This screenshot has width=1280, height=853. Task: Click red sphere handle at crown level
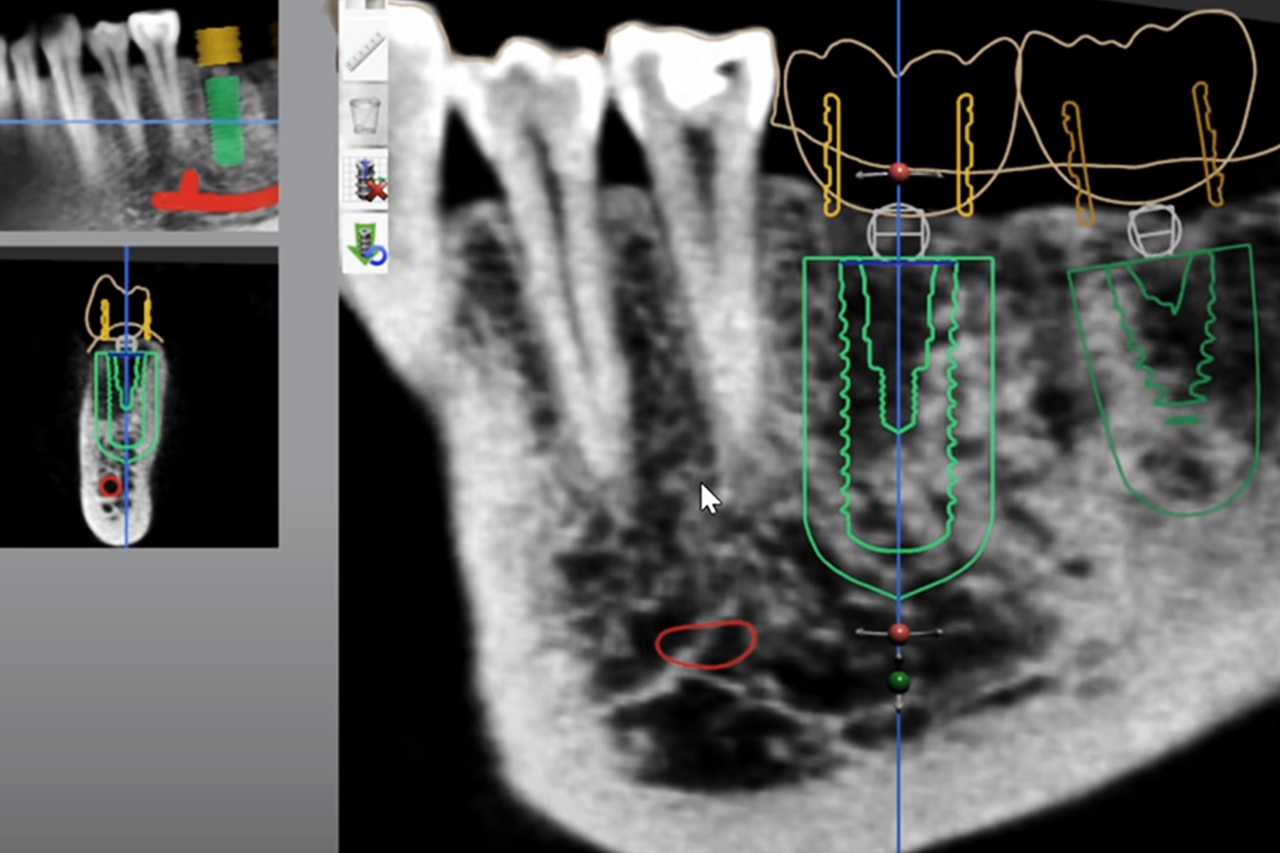point(899,172)
